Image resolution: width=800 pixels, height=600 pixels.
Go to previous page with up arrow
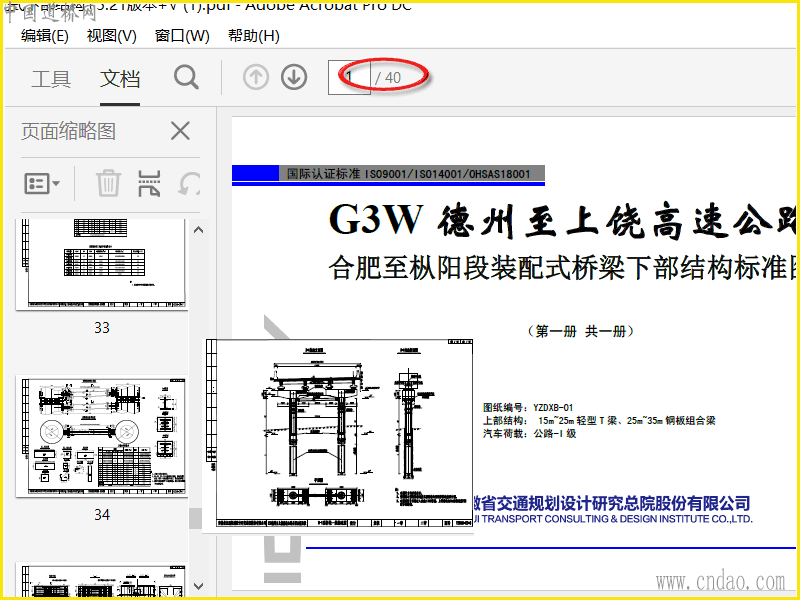point(256,78)
